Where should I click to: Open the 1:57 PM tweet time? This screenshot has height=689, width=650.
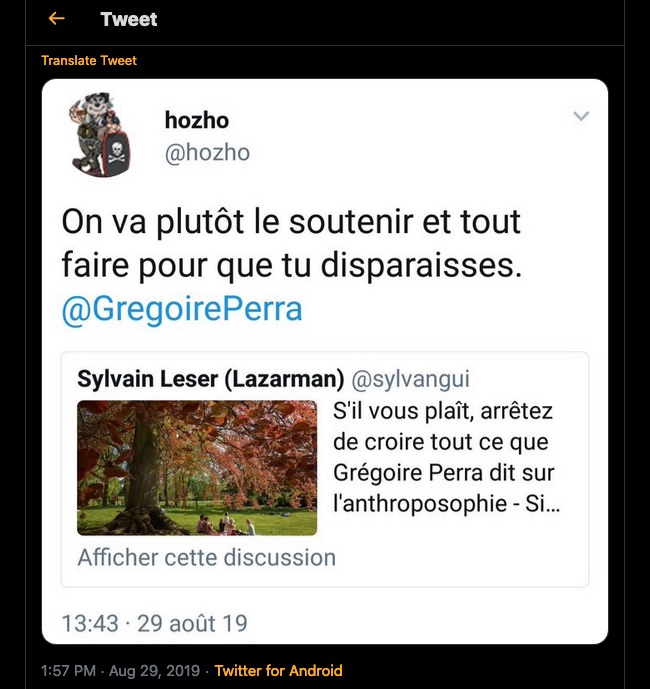(69, 670)
